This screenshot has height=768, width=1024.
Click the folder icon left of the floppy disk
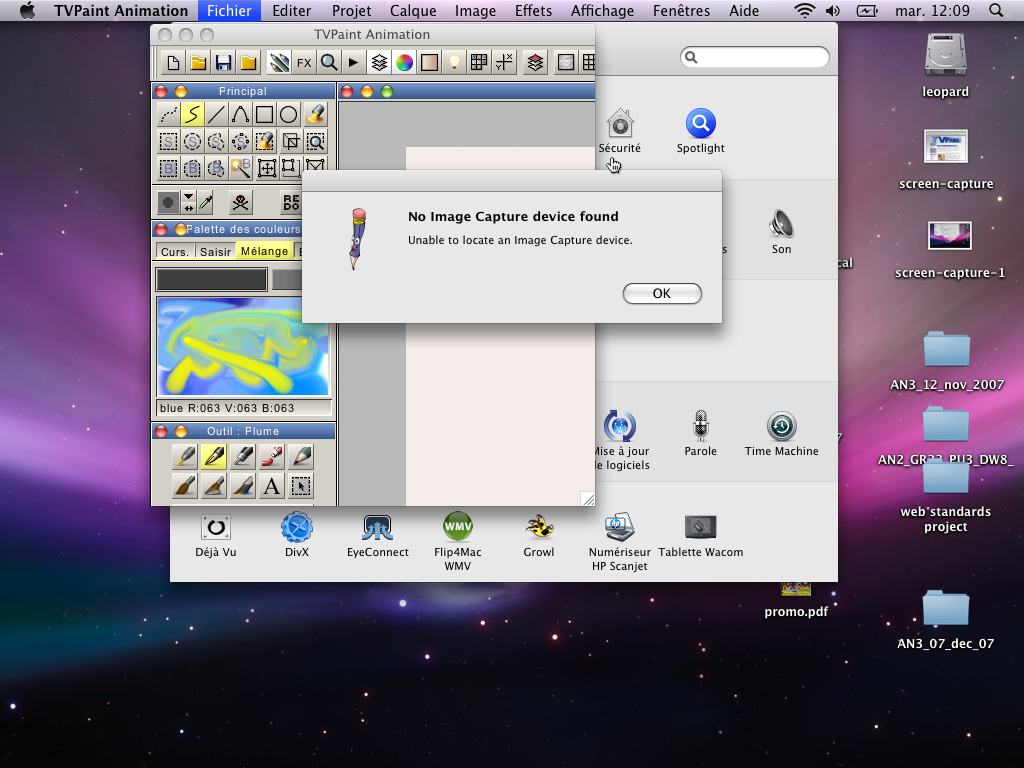pyautogui.click(x=199, y=63)
